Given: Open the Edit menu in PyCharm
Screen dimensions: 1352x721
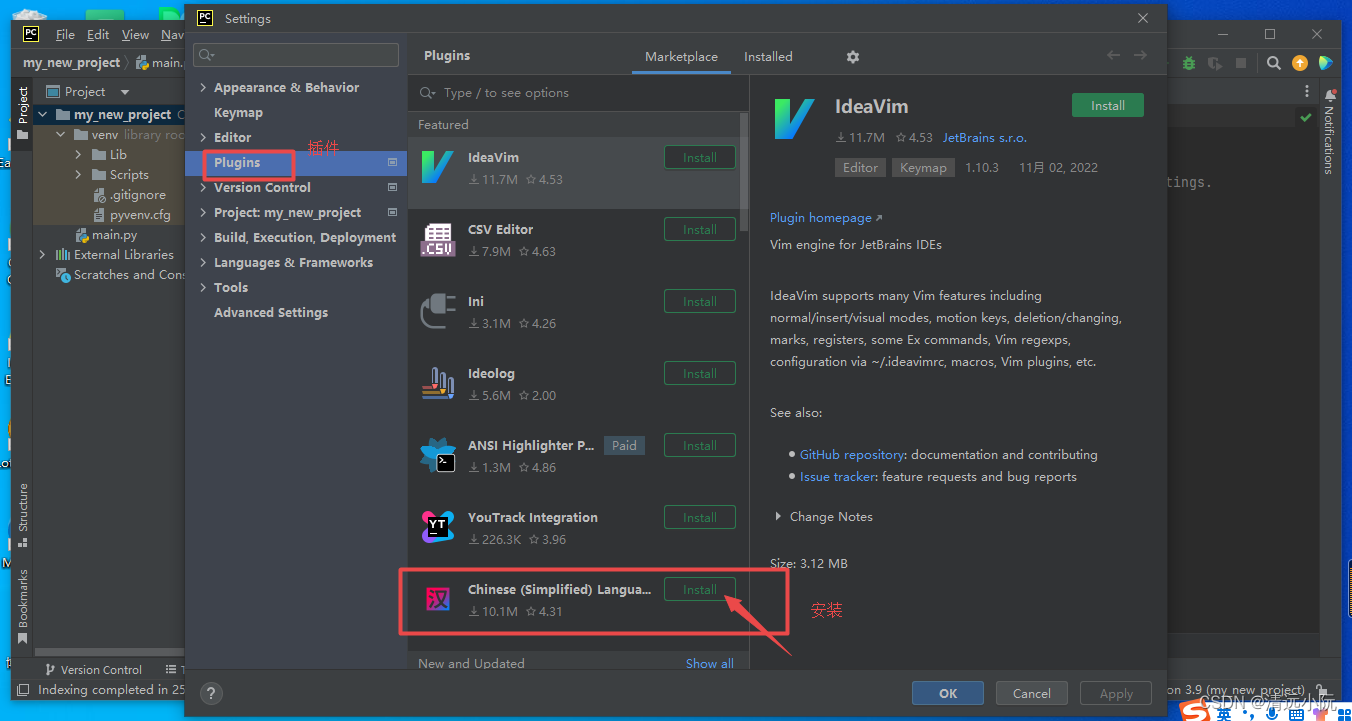Looking at the screenshot, I should 98,34.
